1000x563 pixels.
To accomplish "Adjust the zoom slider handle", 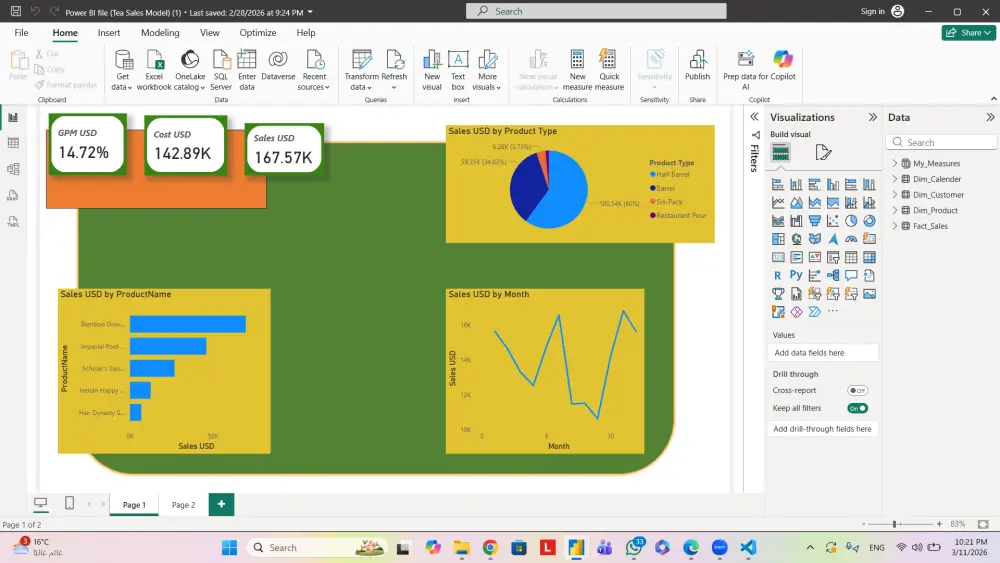I will pos(895,524).
